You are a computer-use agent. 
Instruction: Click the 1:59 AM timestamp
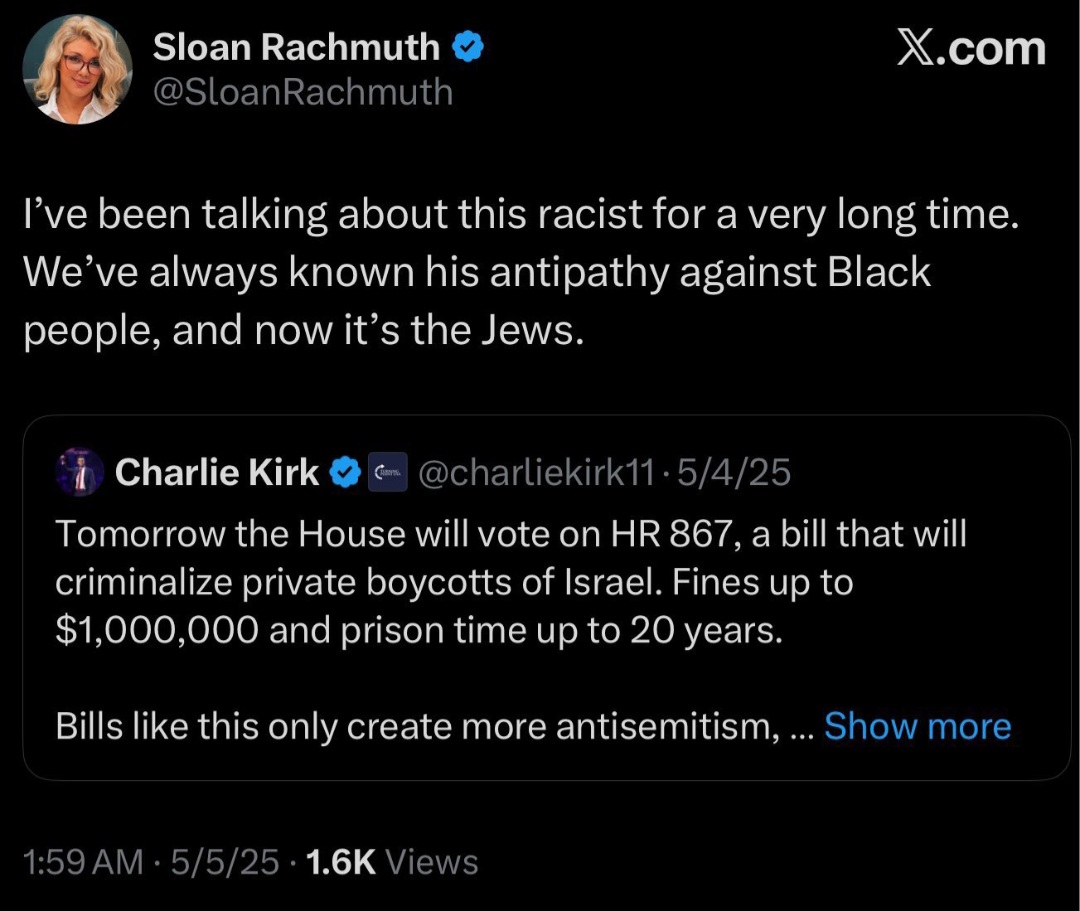[x=83, y=862]
